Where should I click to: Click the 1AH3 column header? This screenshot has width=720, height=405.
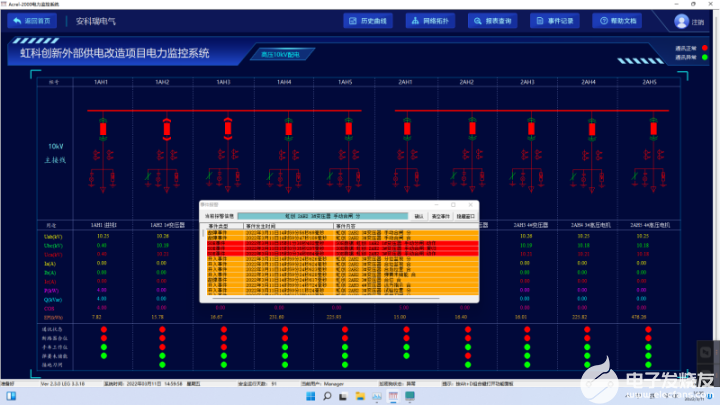point(223,82)
